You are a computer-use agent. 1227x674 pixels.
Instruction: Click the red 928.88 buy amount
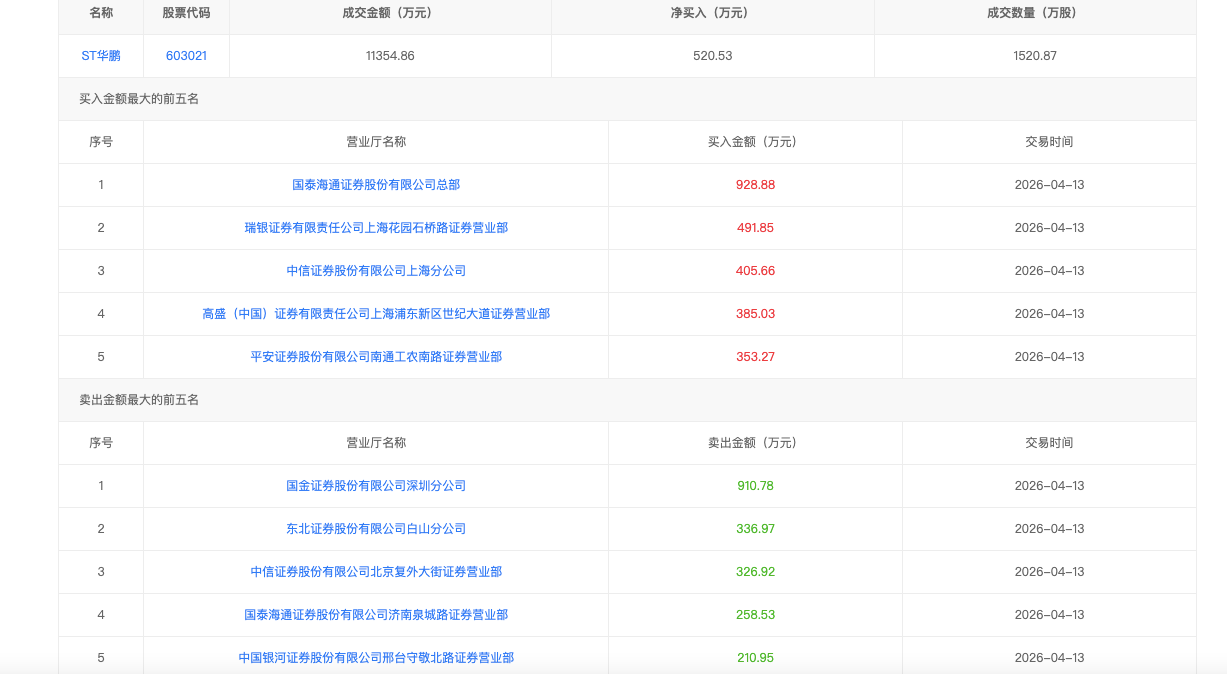[755, 185]
